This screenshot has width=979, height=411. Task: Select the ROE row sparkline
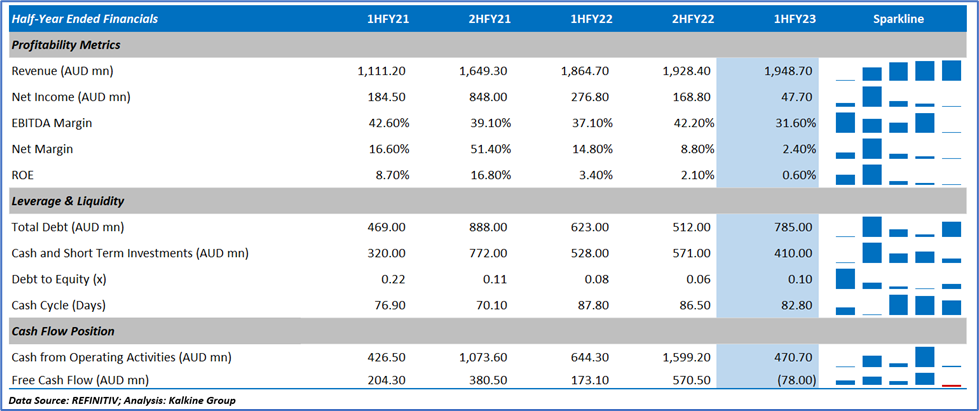pyautogui.click(x=897, y=175)
